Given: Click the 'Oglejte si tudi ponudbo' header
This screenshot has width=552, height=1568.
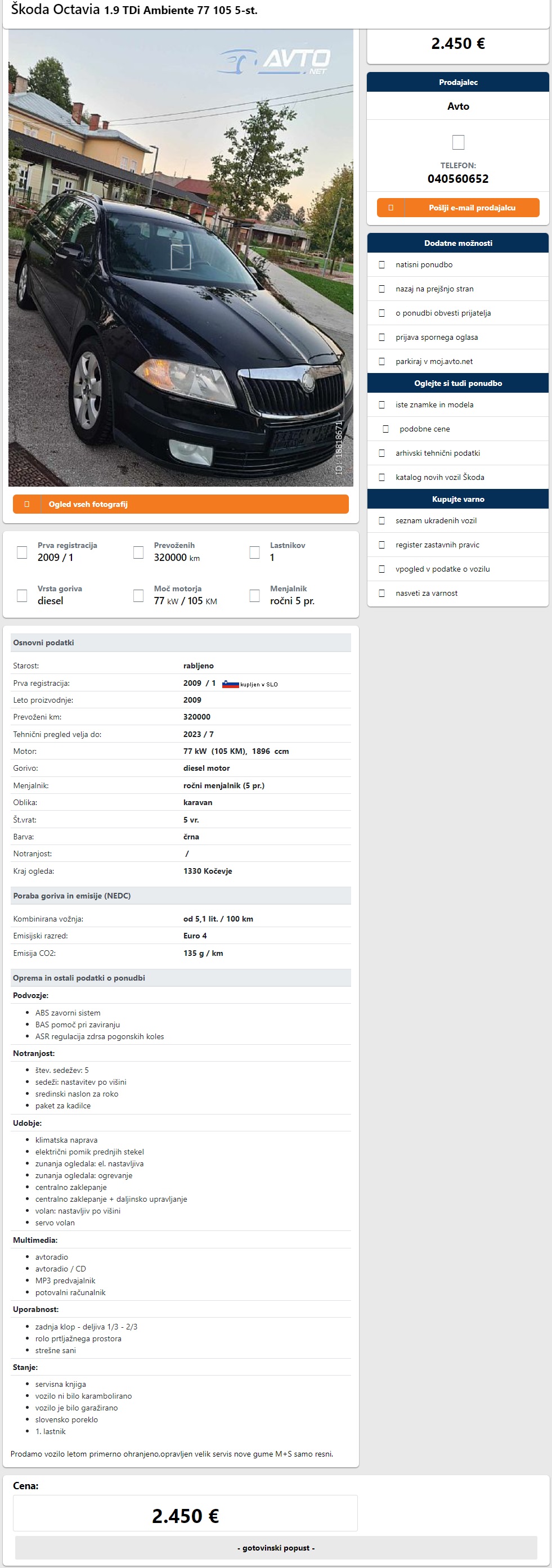Looking at the screenshot, I should pos(457,383).
